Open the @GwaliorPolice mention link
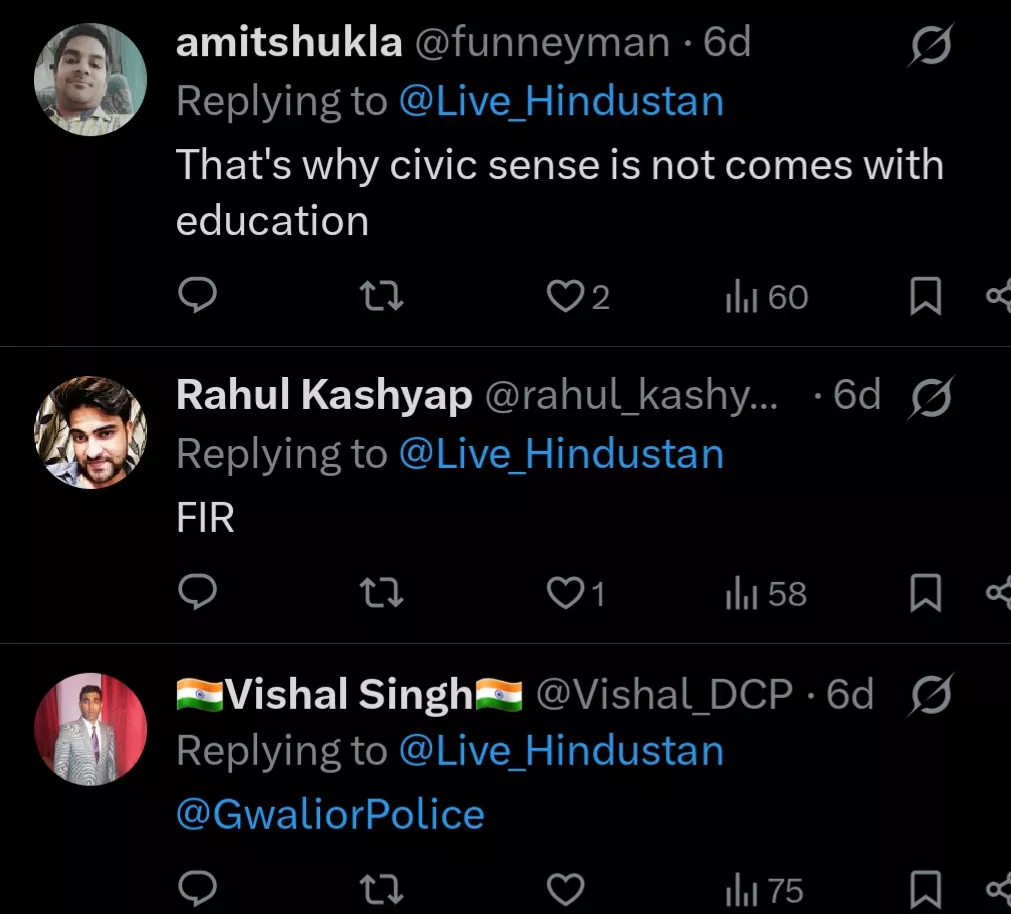Screen dimensions: 1011x914 click(x=330, y=814)
